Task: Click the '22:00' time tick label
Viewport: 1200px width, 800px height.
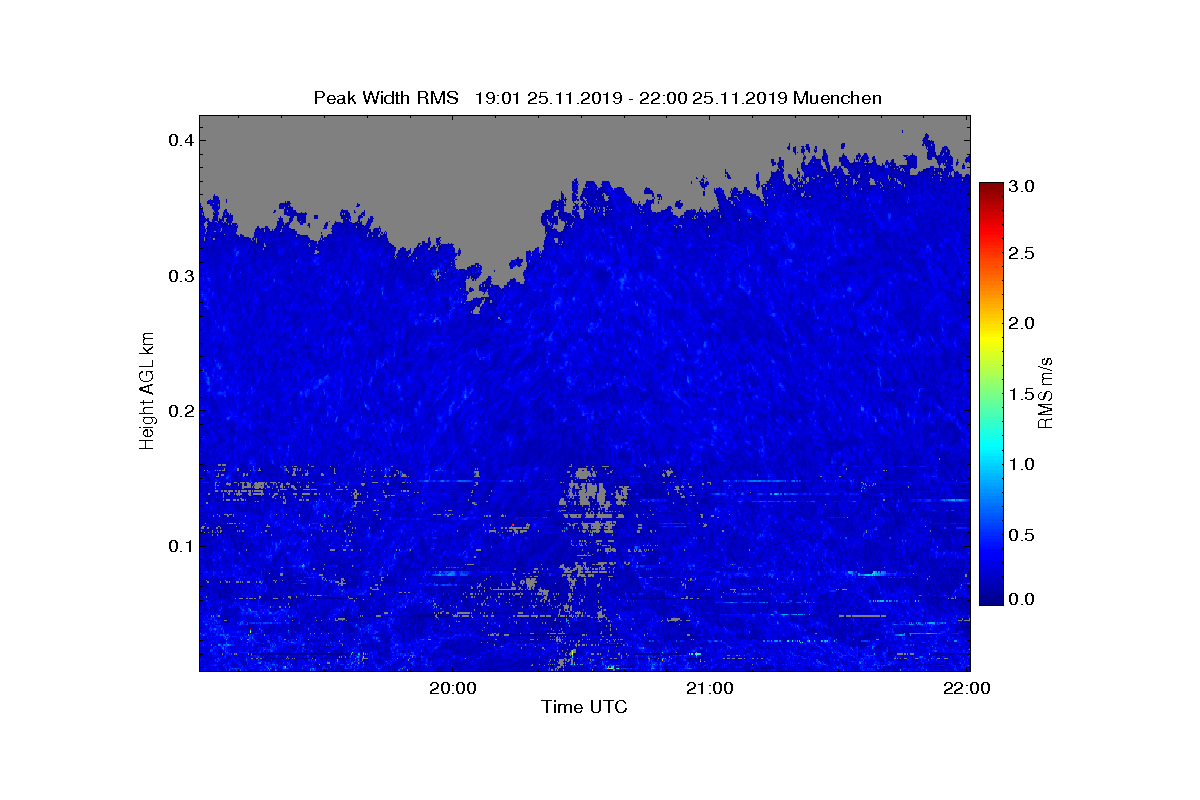Action: [x=968, y=688]
